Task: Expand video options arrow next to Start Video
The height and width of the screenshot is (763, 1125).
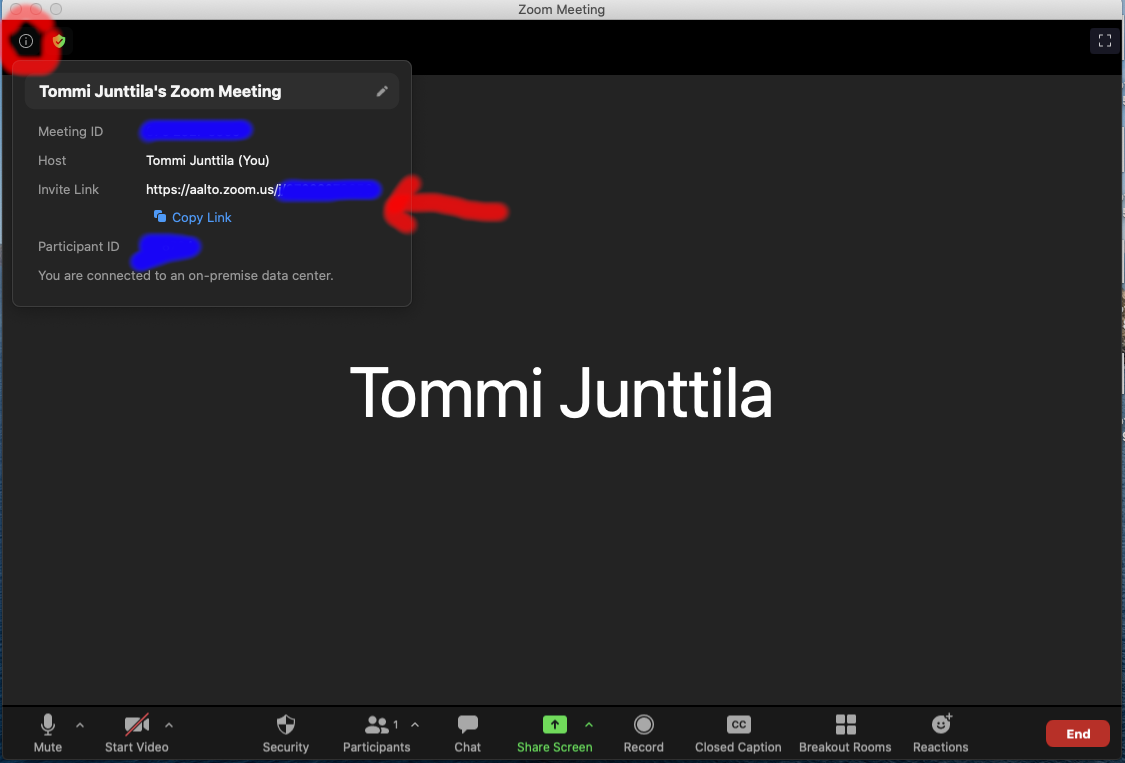Action: click(x=169, y=725)
